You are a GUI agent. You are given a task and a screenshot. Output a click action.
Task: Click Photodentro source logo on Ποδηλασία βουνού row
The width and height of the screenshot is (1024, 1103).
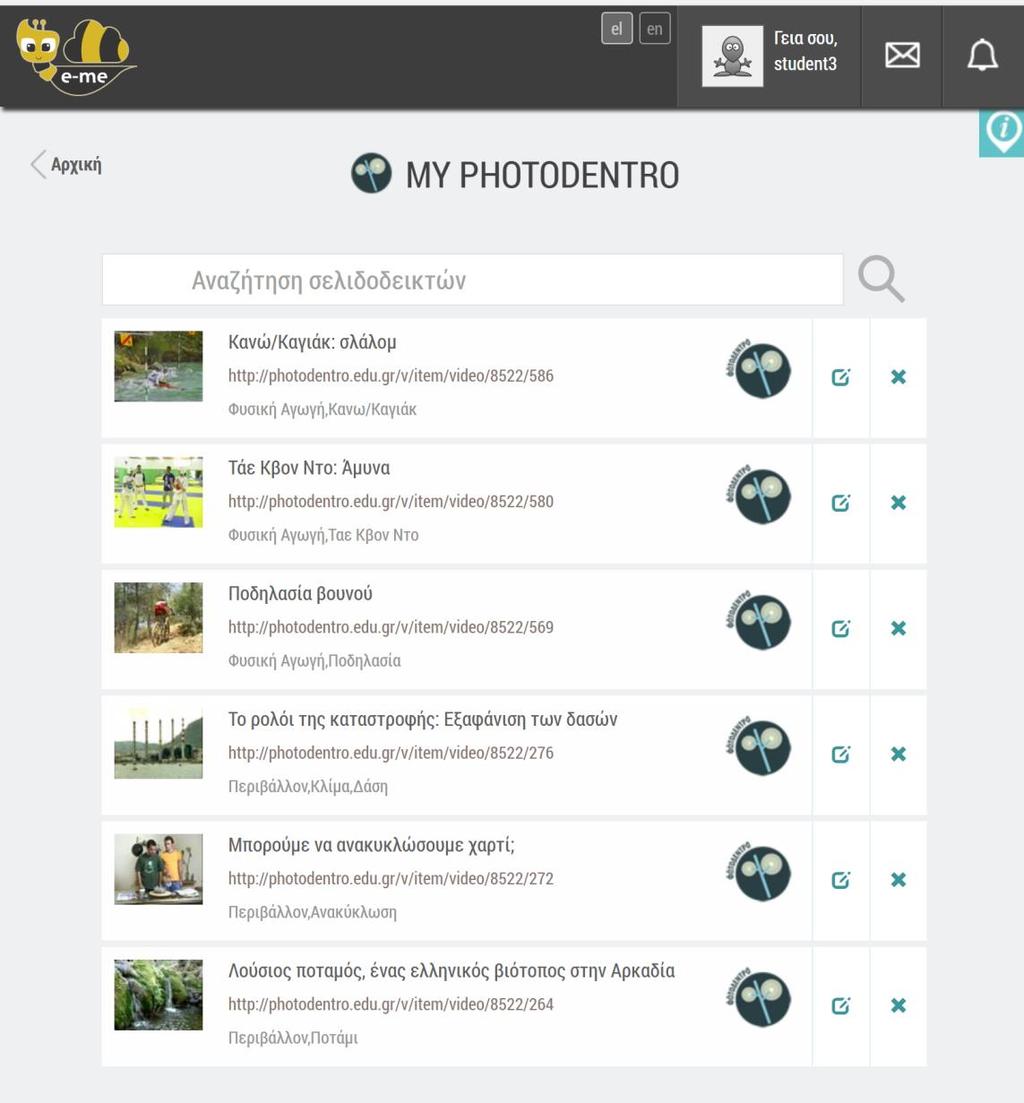(x=759, y=620)
